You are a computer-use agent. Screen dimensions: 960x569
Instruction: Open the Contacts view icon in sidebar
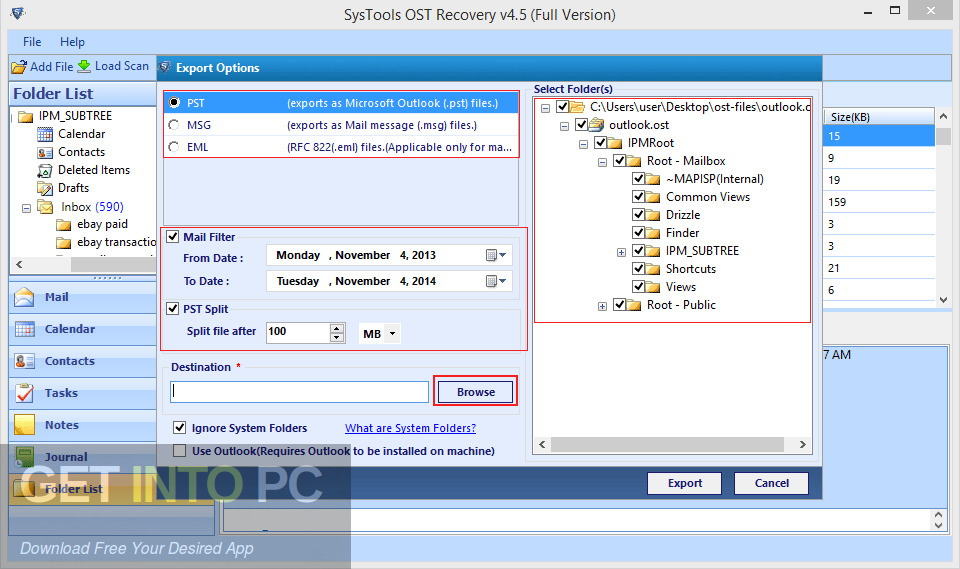[x=24, y=361]
